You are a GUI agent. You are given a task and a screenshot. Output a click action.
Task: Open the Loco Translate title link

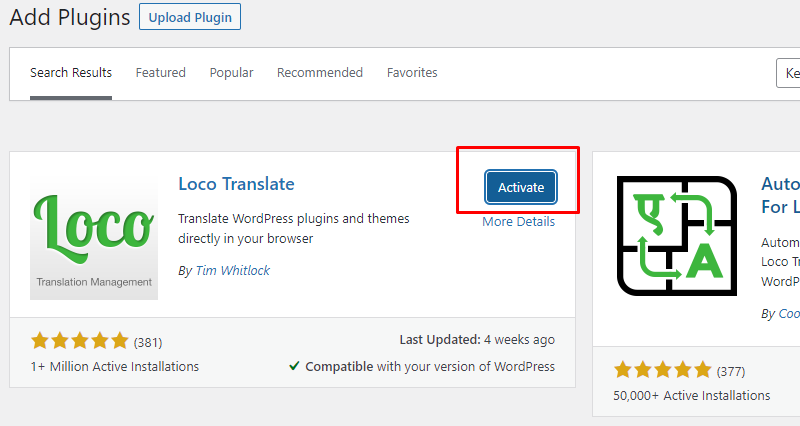[x=236, y=184]
